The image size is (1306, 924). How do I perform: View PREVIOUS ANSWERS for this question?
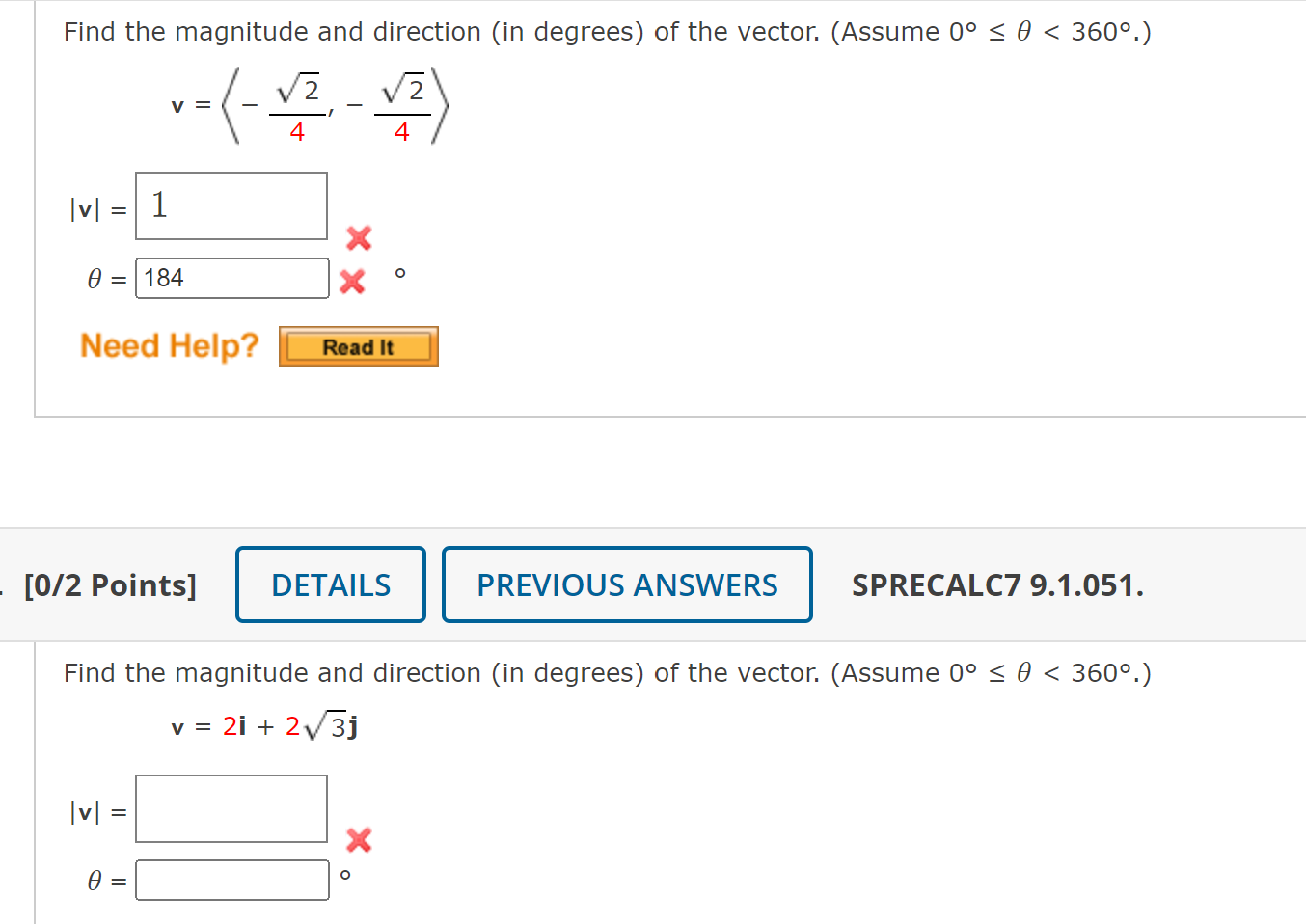coord(627,584)
